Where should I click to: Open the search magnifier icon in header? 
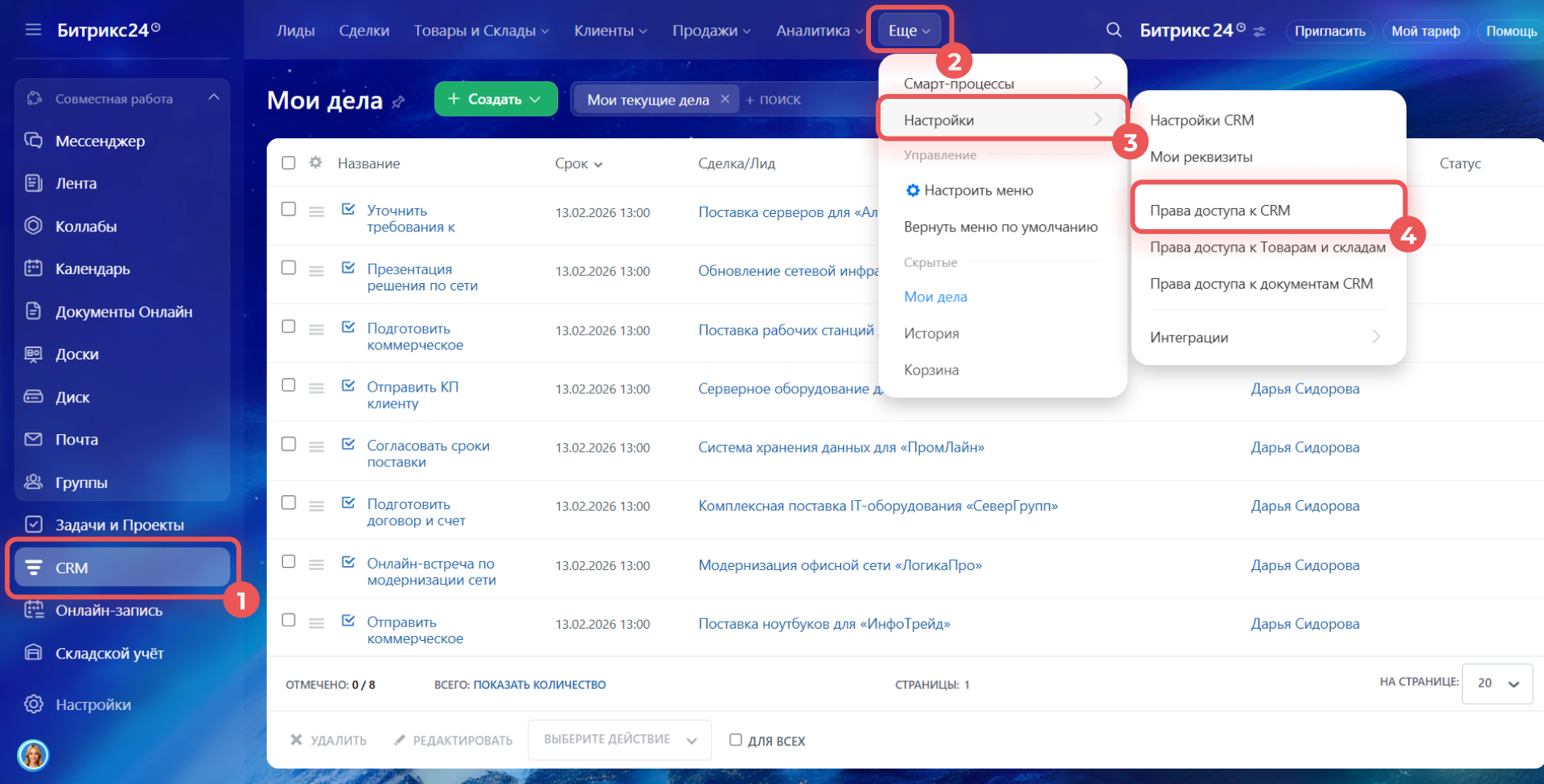(1114, 30)
